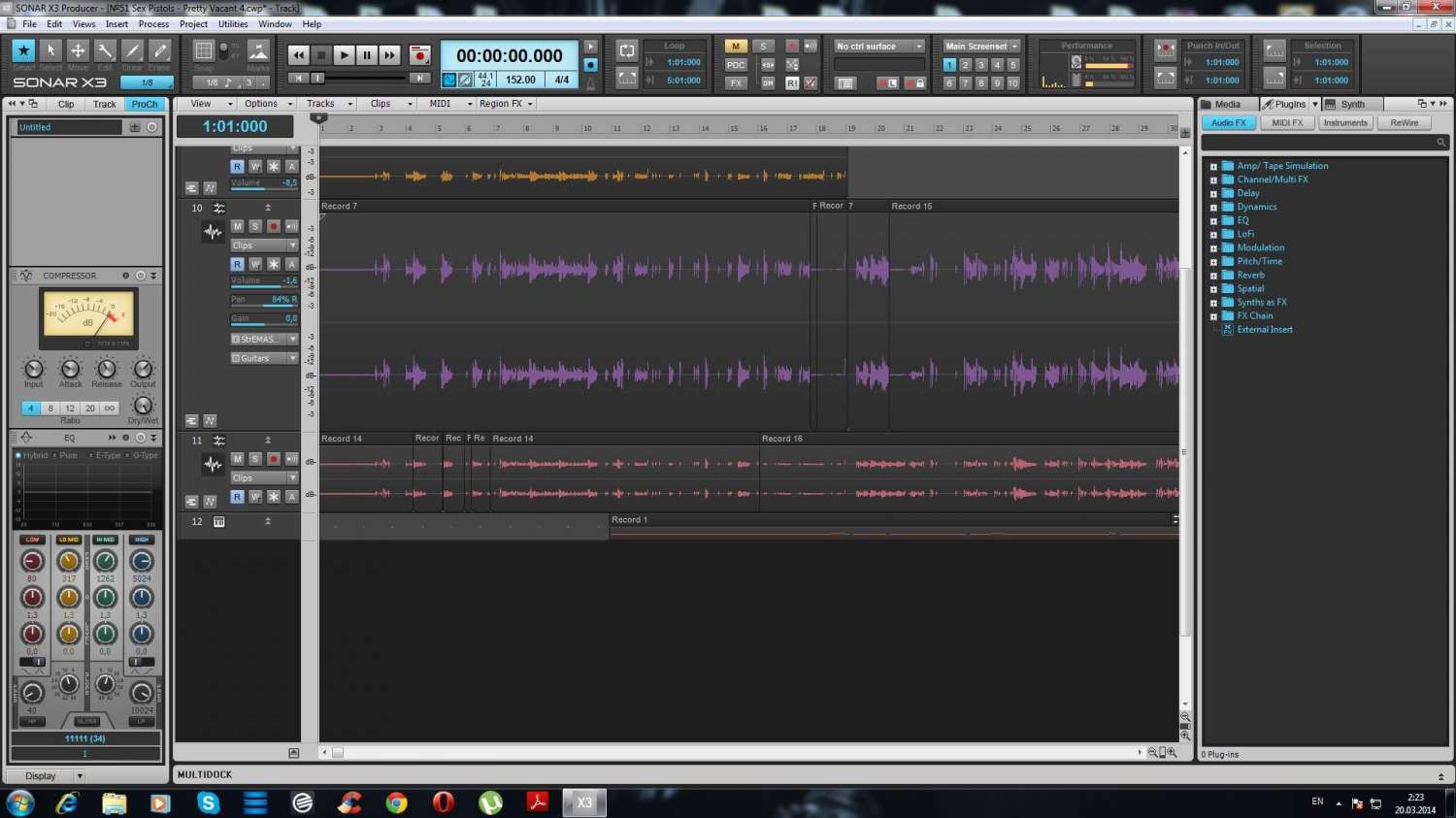This screenshot has width=1456, height=818.
Task: Open the Process menu
Action: (153, 24)
